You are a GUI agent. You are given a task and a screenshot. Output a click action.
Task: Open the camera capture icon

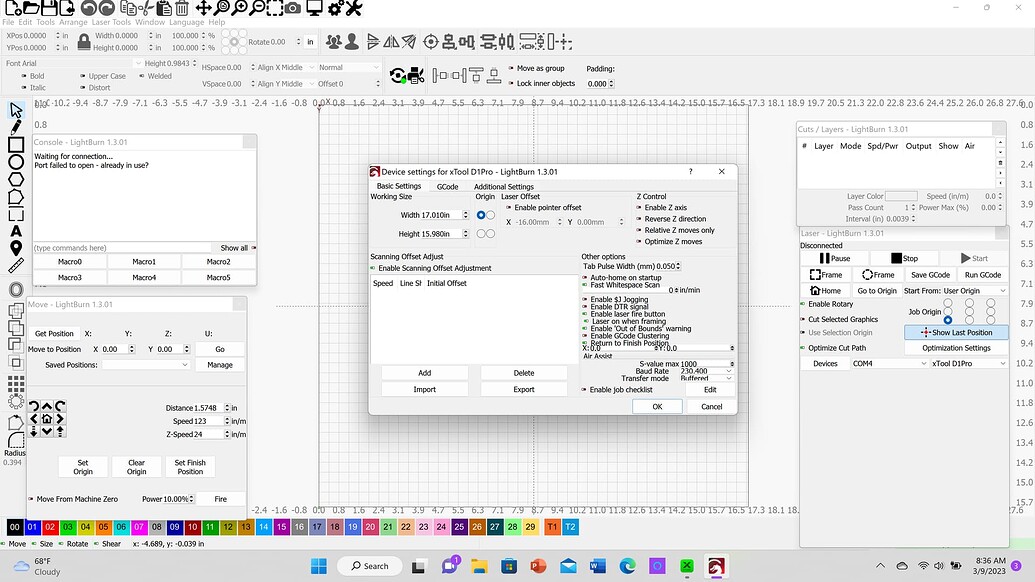tap(293, 8)
